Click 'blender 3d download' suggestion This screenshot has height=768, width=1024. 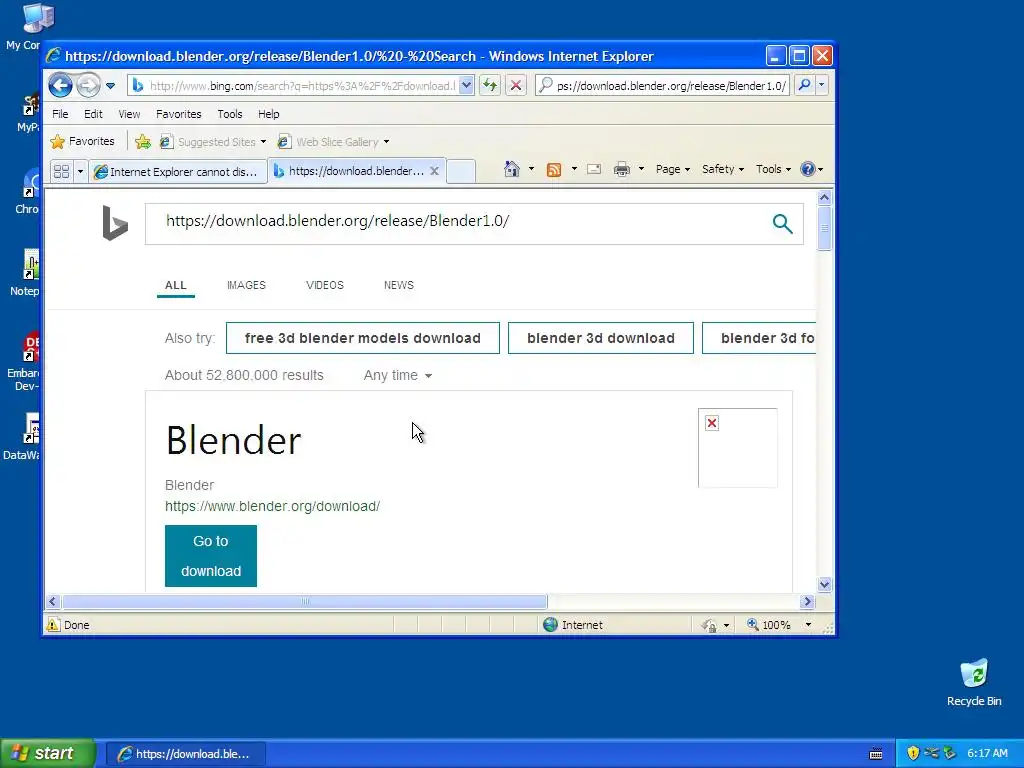pyautogui.click(x=601, y=338)
